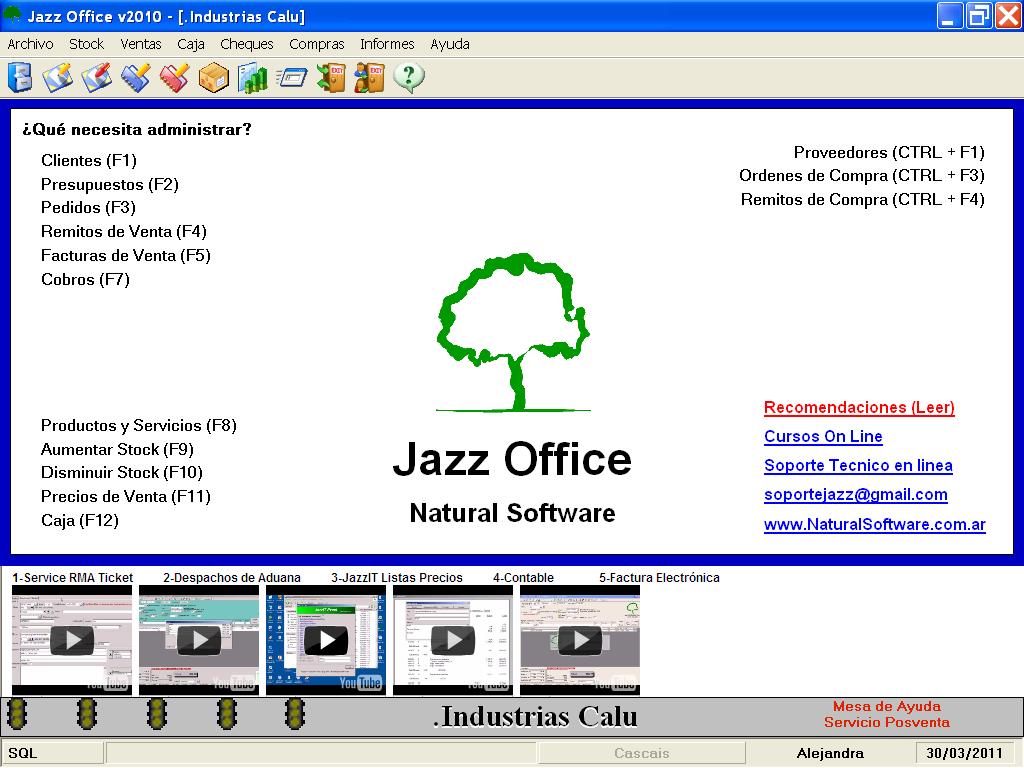The height and width of the screenshot is (768, 1024).
Task: Open the Informes menu
Action: 387,44
